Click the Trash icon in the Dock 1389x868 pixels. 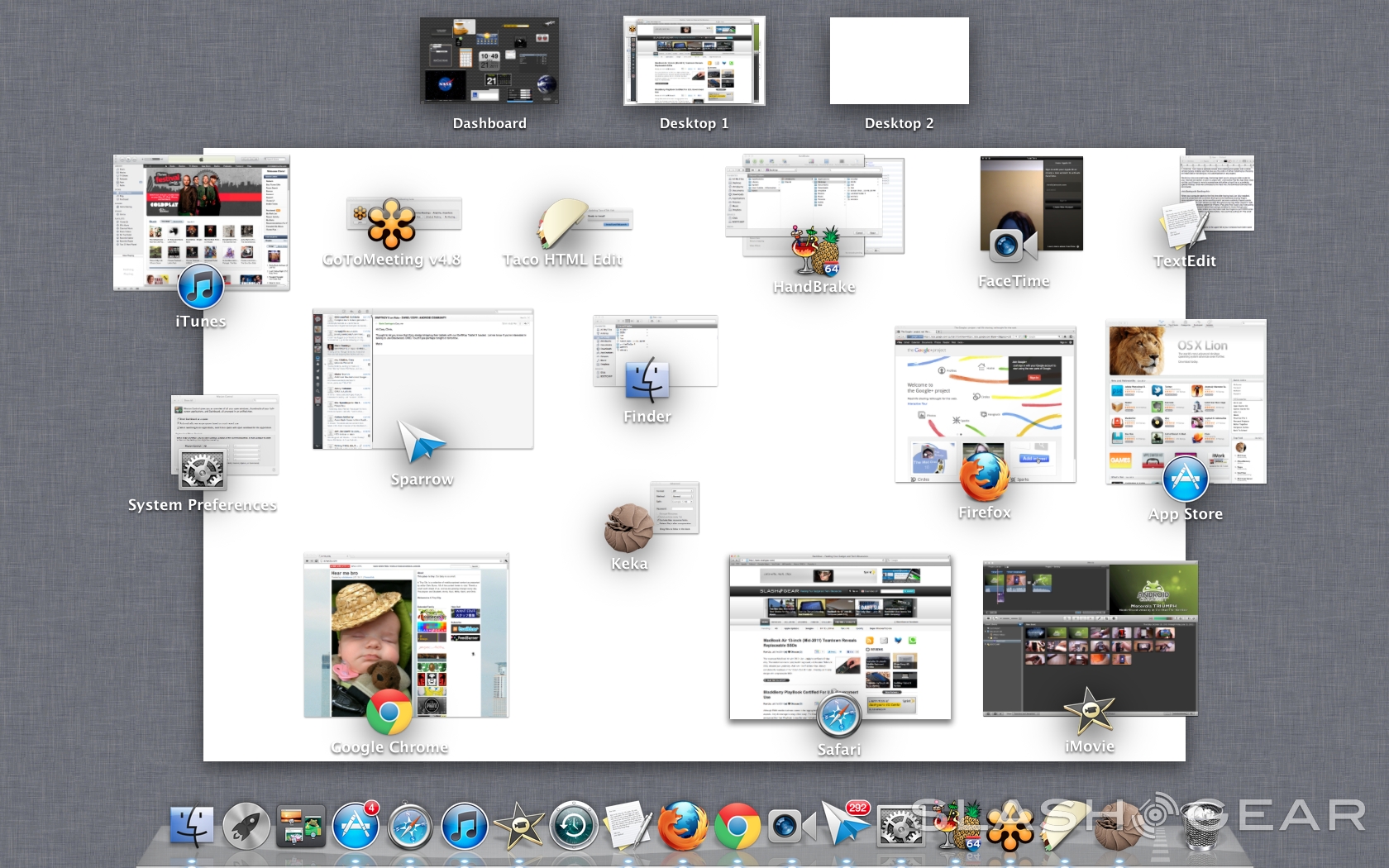(x=1202, y=827)
